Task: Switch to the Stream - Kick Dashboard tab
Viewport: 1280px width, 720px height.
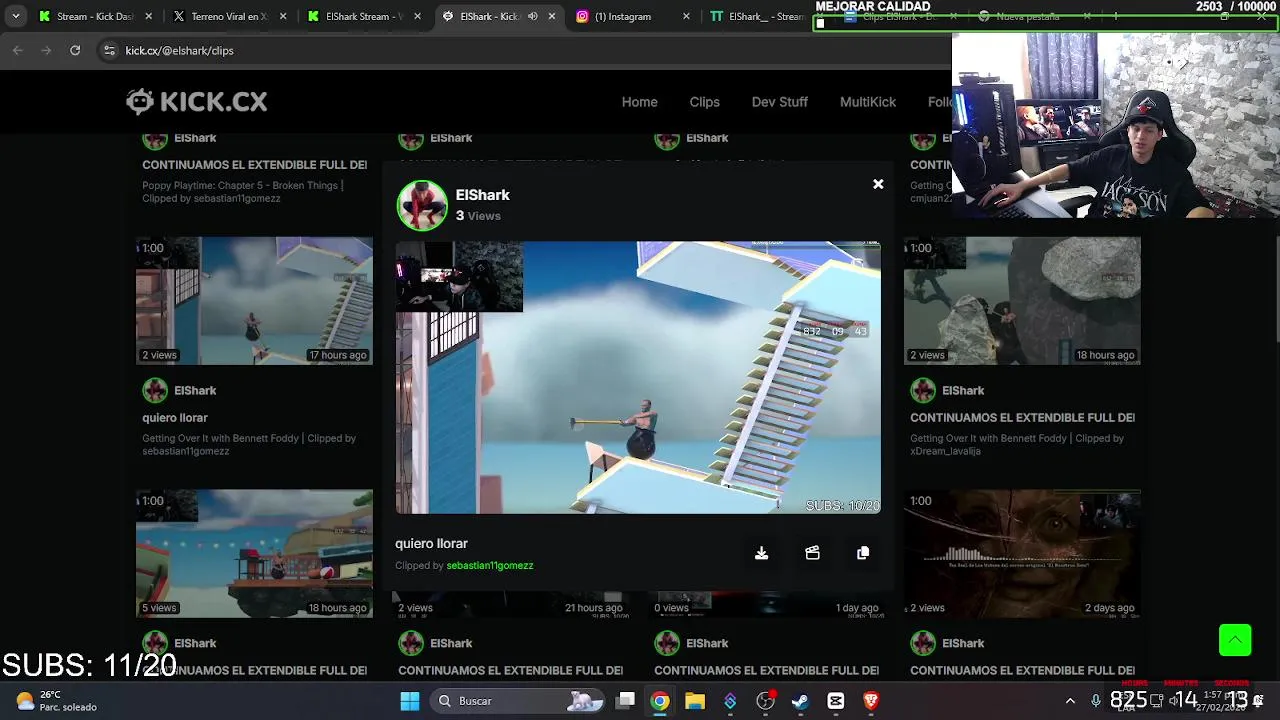Action: (94, 16)
